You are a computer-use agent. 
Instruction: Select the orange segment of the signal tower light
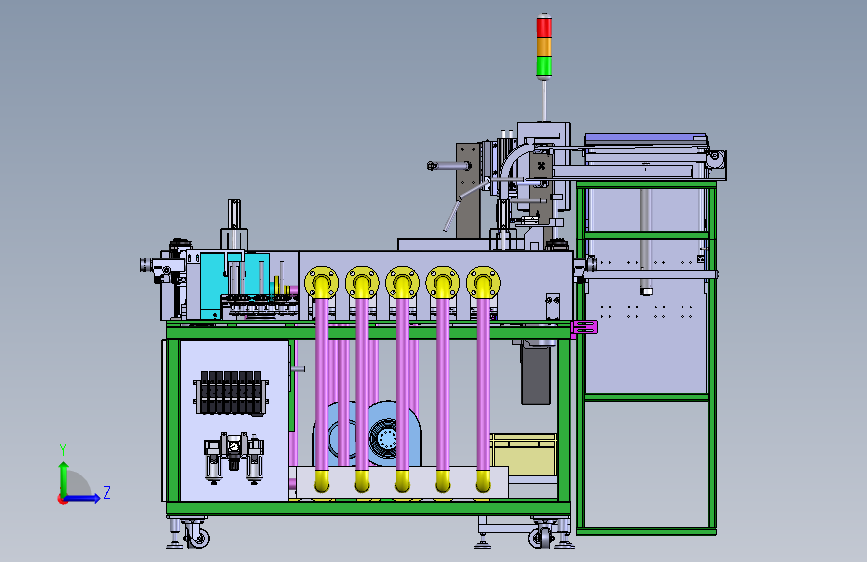coord(544,47)
